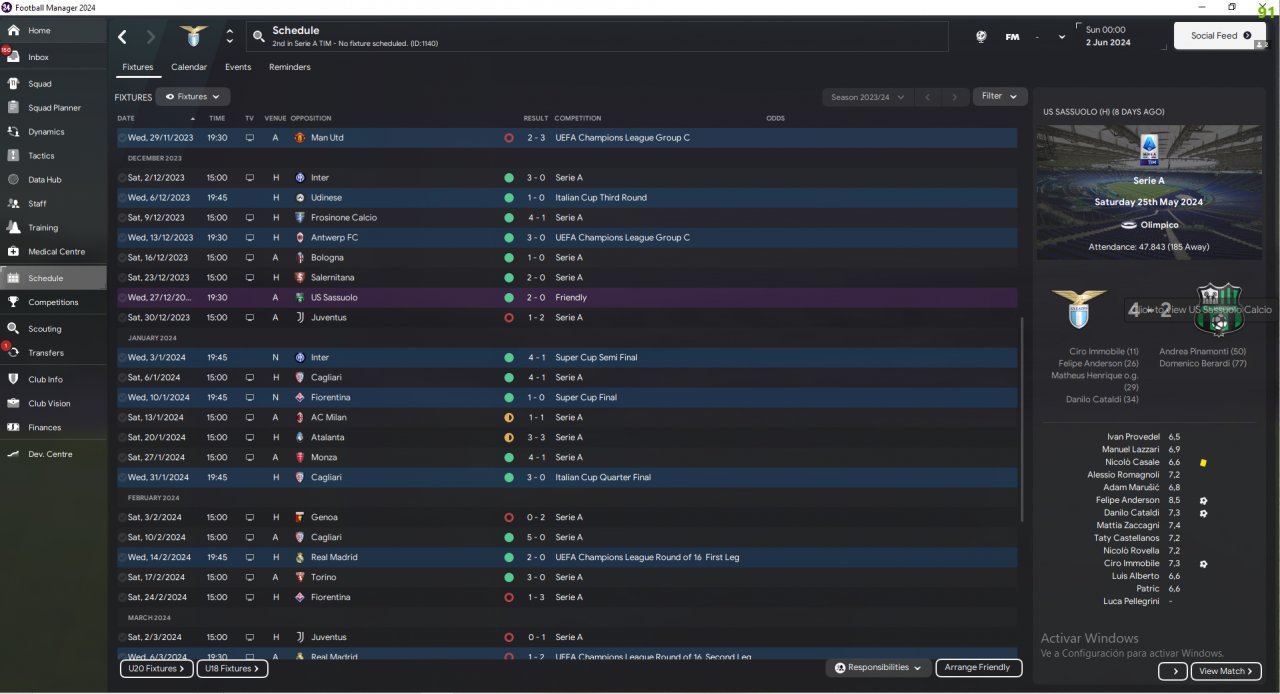Click the Scouting magnifier icon
This screenshot has width=1280, height=694.
tap(13, 328)
